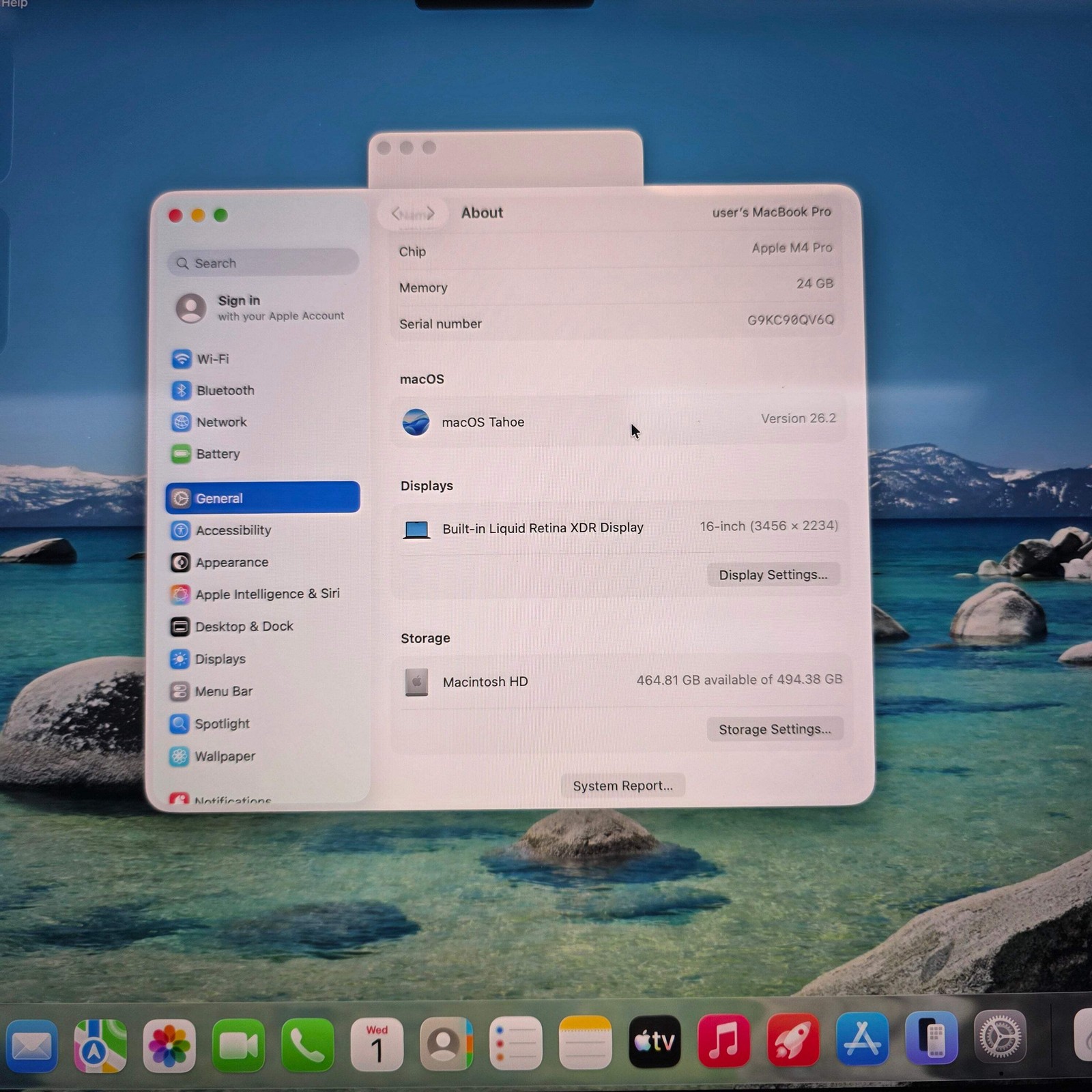
Task: Click the macOS Tahoe icon
Action: click(416, 422)
